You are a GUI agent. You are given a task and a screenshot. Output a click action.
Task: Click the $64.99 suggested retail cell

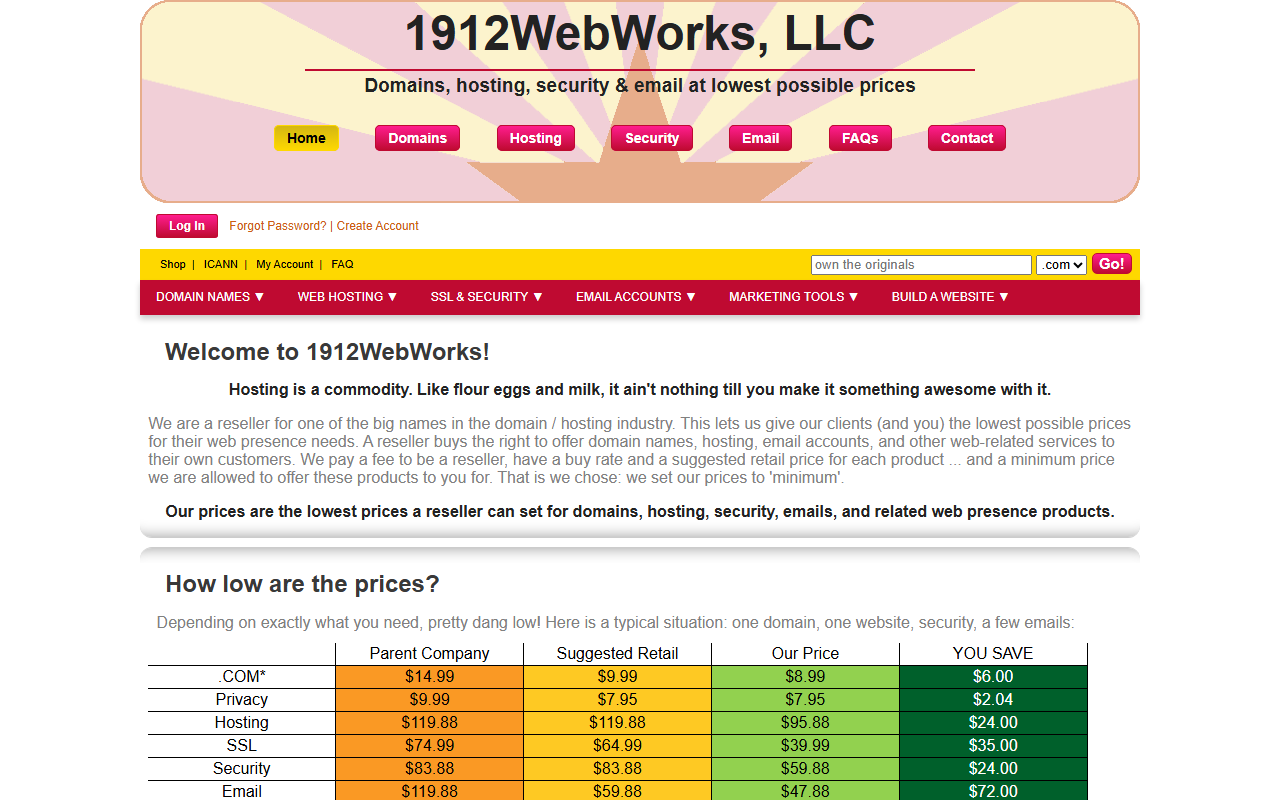tap(617, 746)
